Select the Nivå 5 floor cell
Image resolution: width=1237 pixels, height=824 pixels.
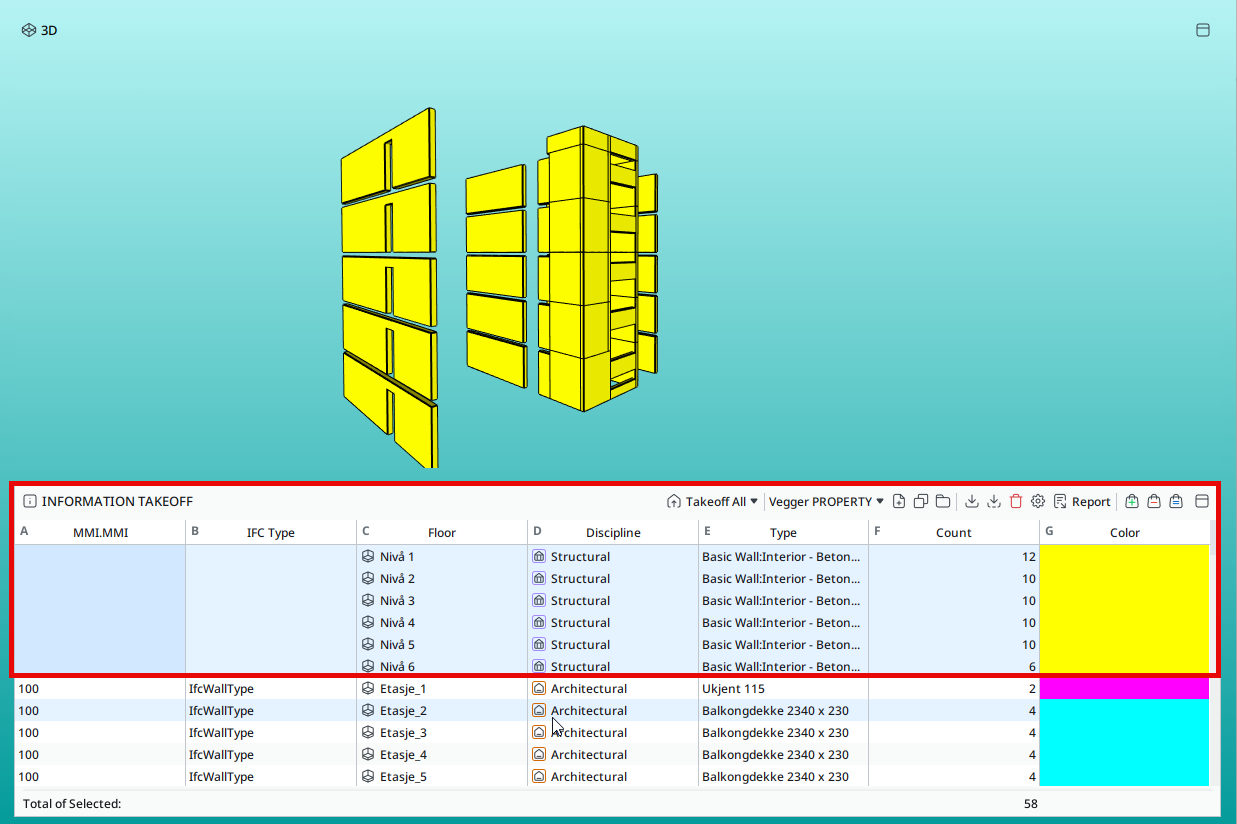click(442, 645)
